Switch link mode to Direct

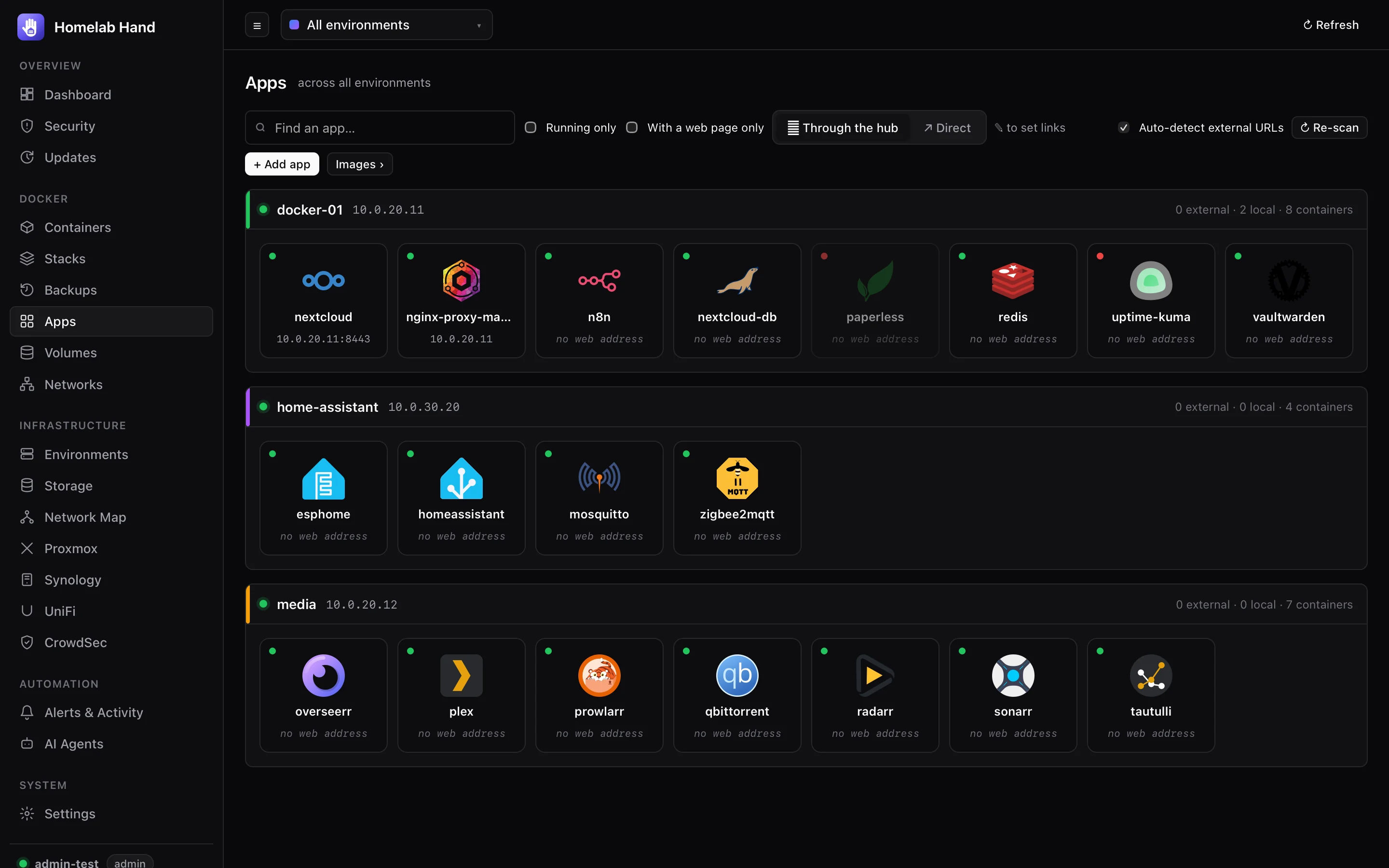[x=947, y=127]
